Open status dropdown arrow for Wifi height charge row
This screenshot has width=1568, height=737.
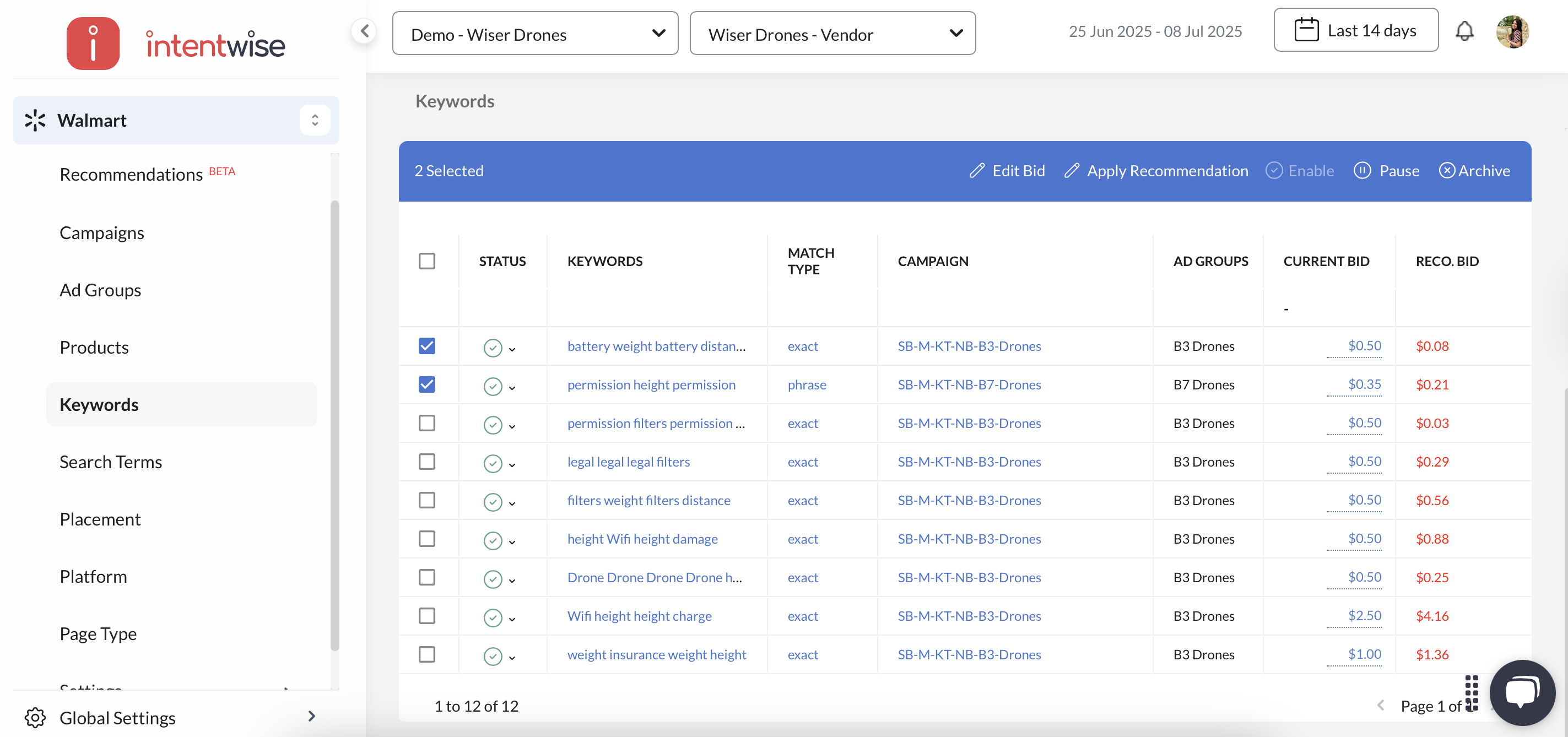pos(512,620)
